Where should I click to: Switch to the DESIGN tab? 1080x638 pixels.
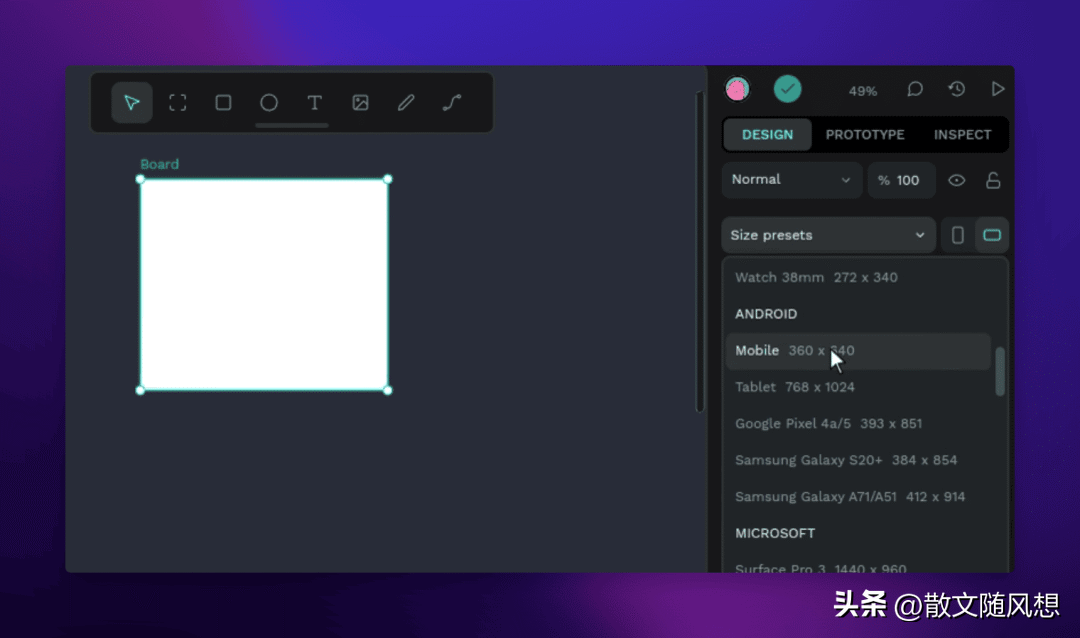click(x=767, y=134)
